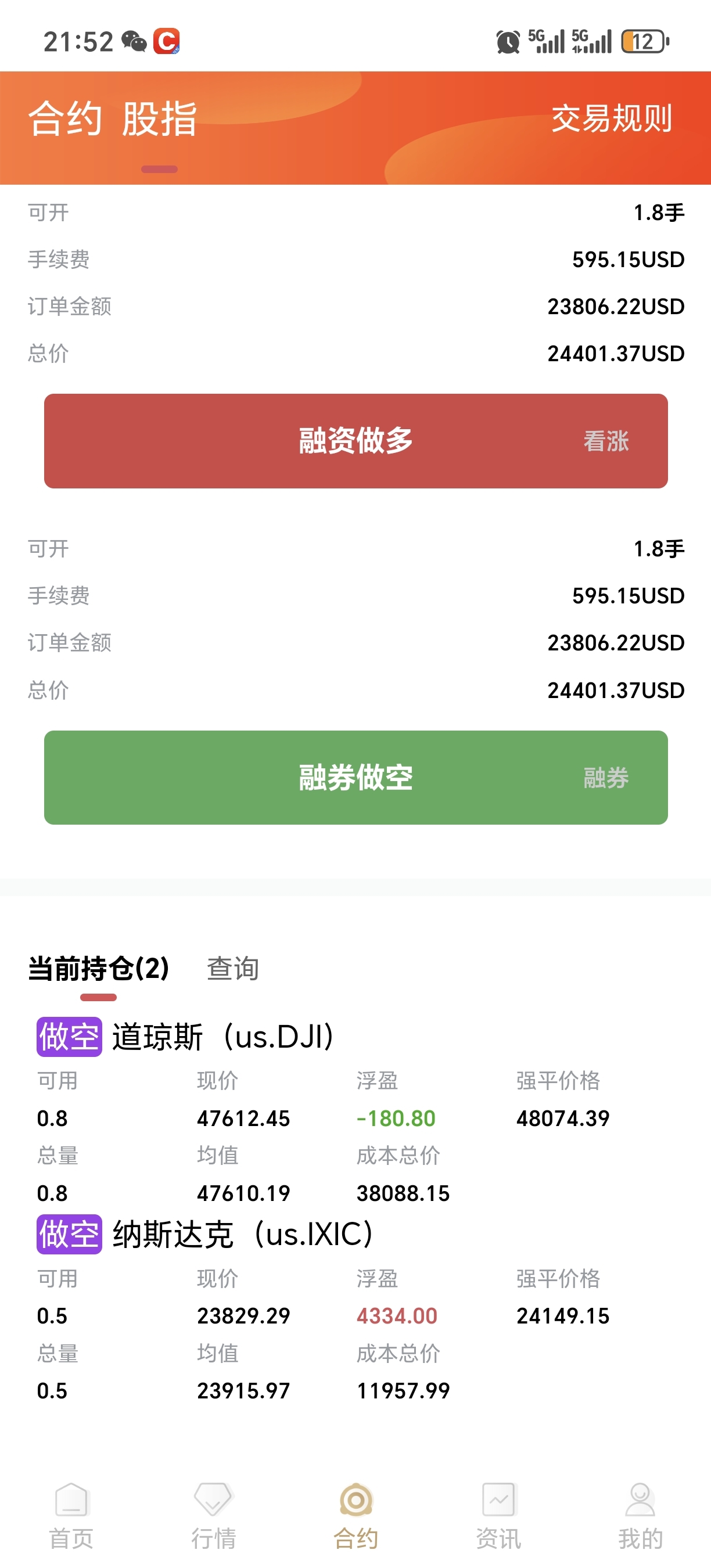
Task: Tap the battery level indicator
Action: 645,41
